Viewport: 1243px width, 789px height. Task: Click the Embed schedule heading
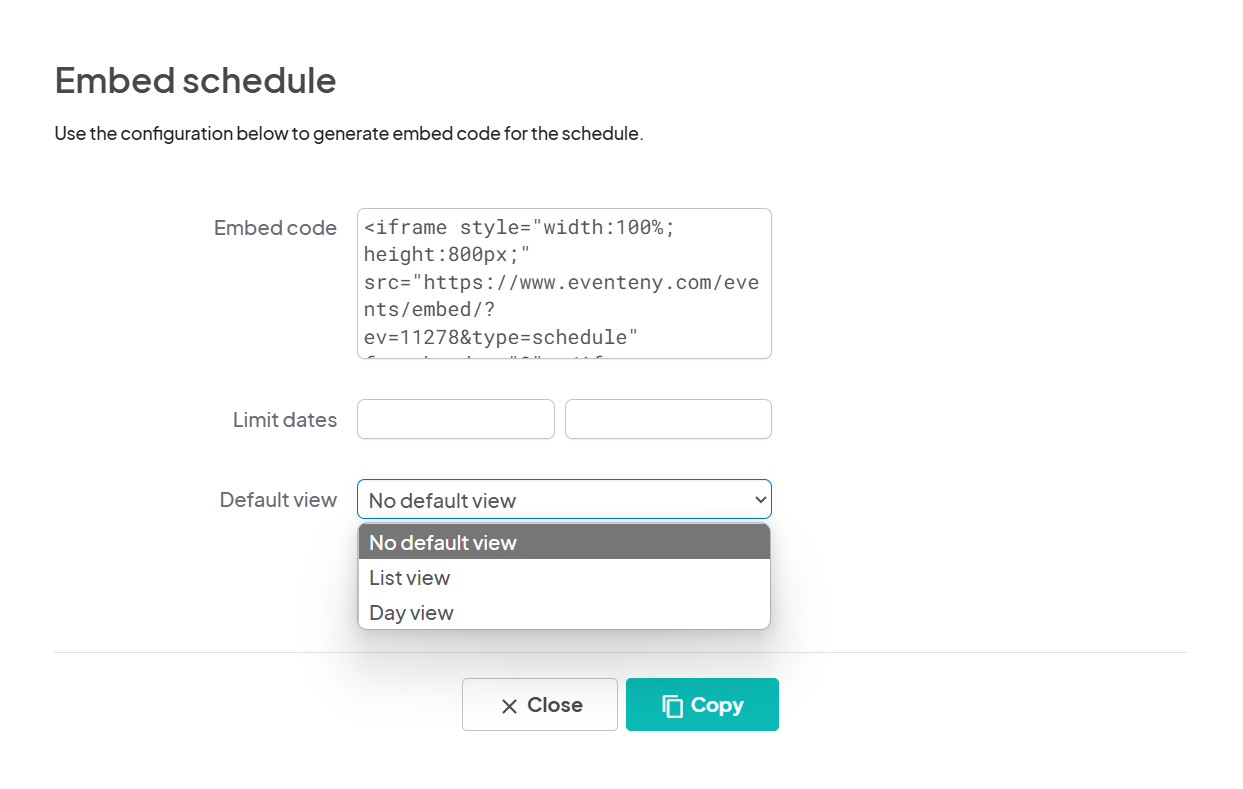pos(196,81)
